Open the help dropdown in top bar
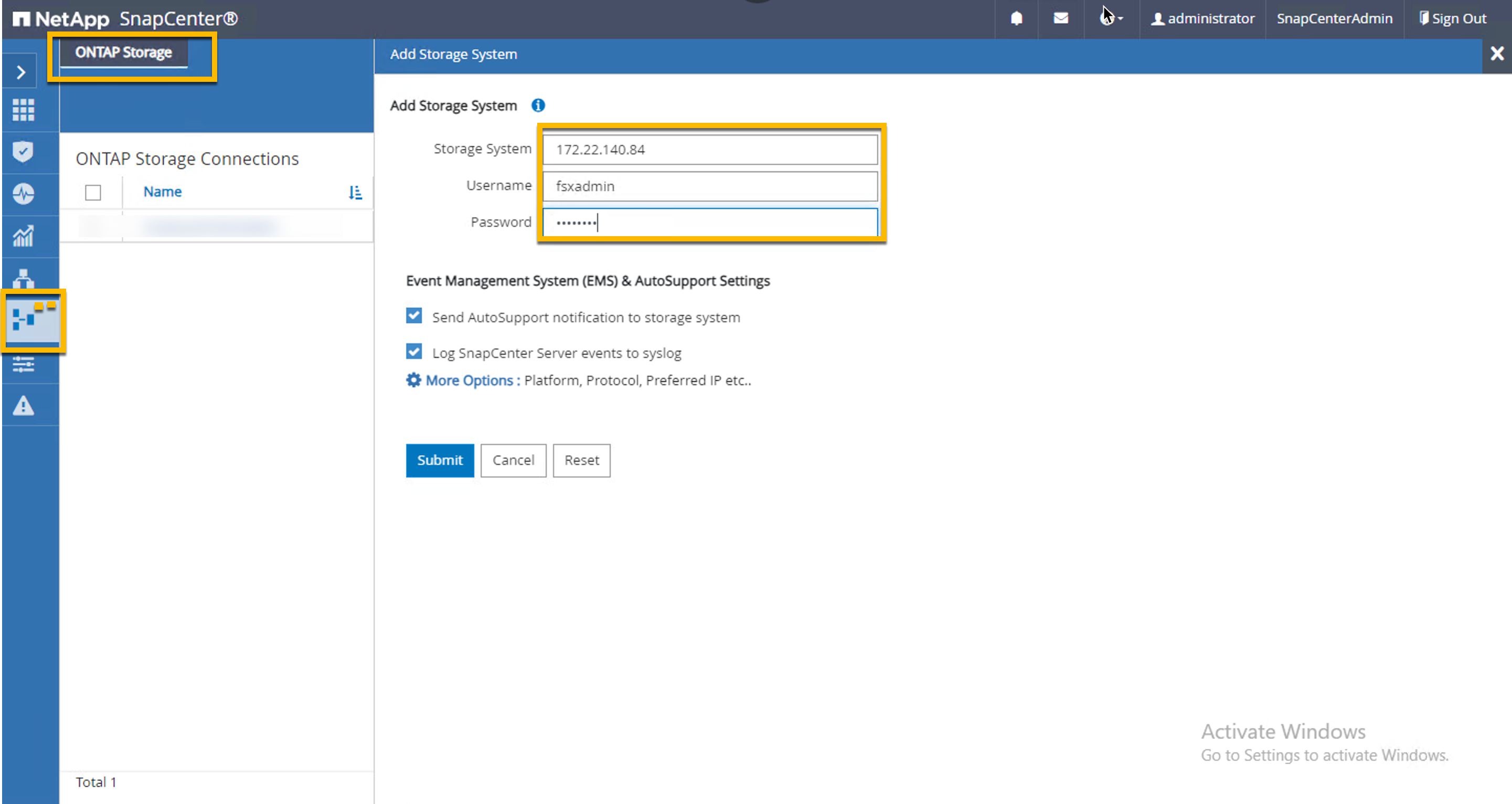The height and width of the screenshot is (804, 1512). tap(1111, 19)
